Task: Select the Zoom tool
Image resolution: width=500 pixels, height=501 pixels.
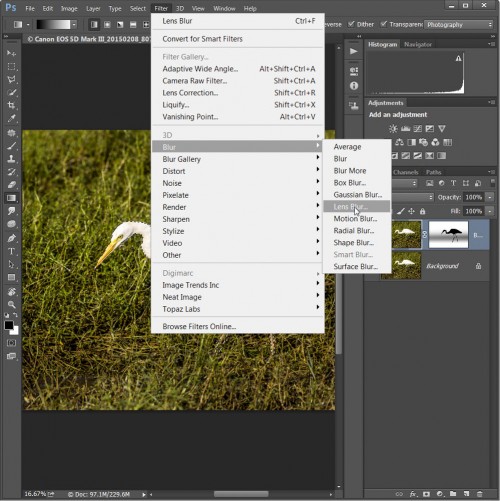Action: [11, 304]
